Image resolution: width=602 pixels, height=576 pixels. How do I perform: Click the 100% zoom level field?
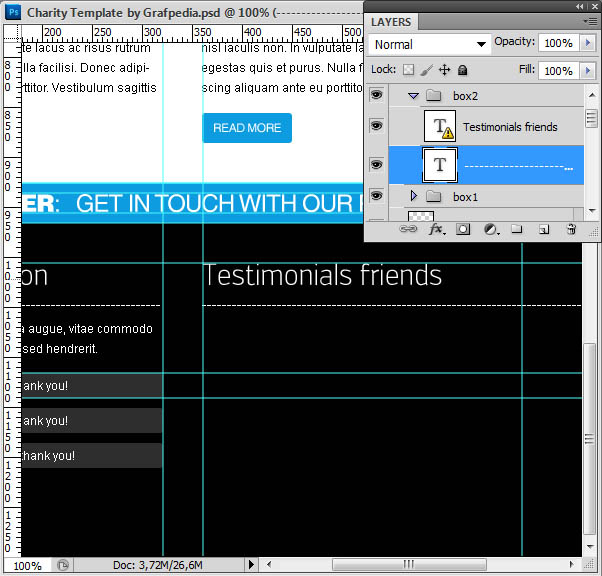click(27, 566)
